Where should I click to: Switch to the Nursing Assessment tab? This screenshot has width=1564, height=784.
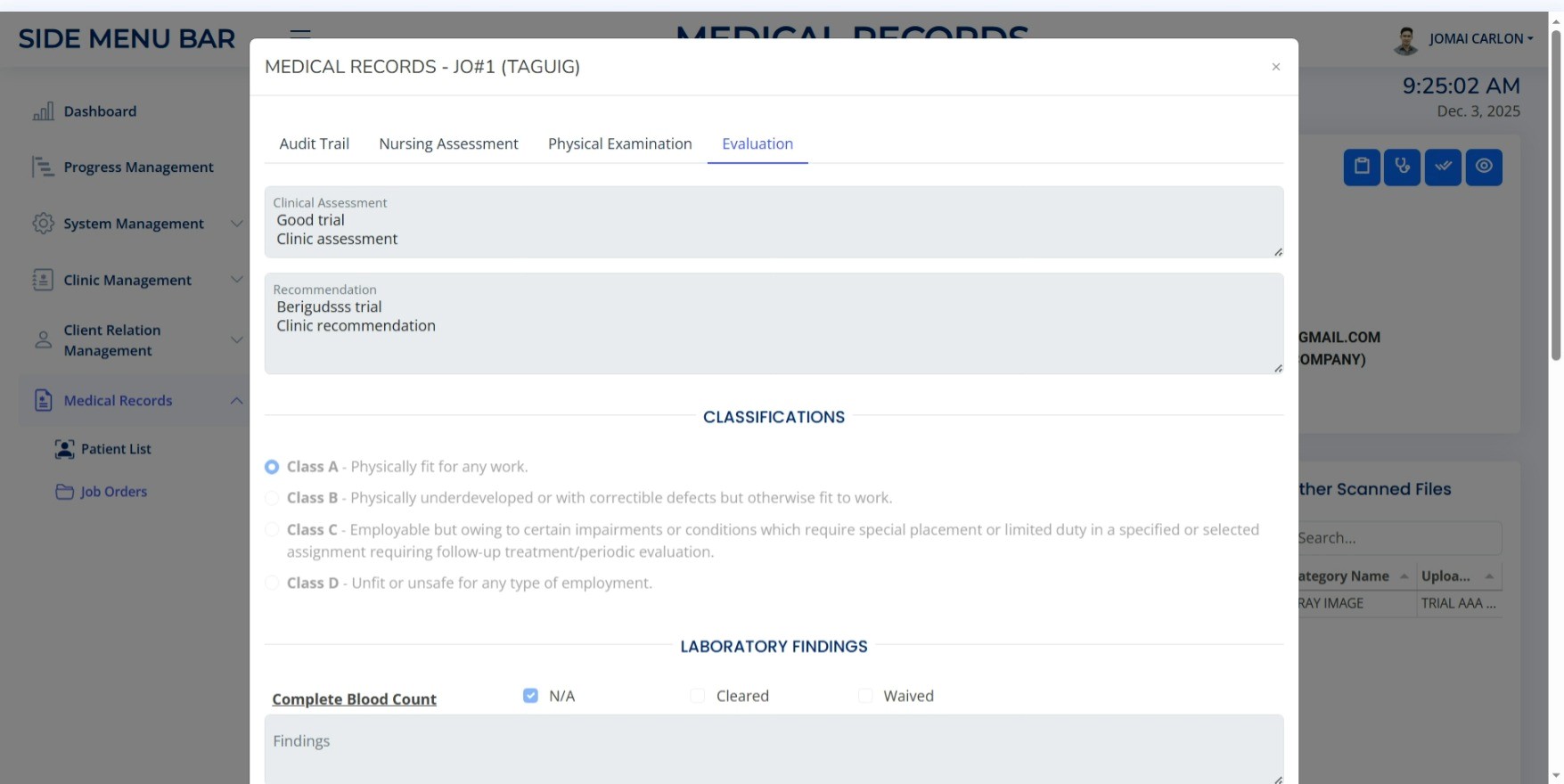[x=448, y=143]
